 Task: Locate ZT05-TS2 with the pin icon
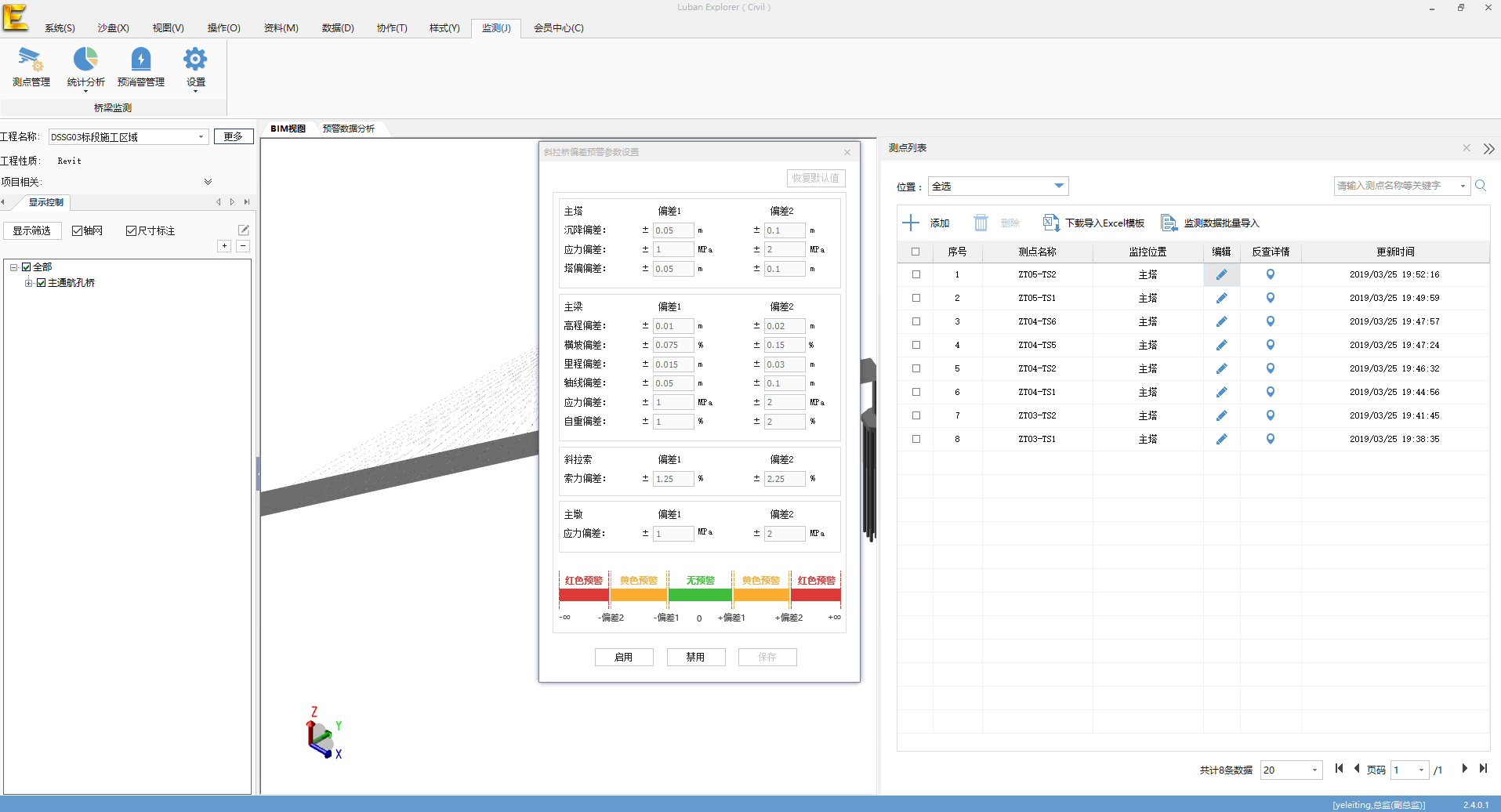(x=1271, y=274)
